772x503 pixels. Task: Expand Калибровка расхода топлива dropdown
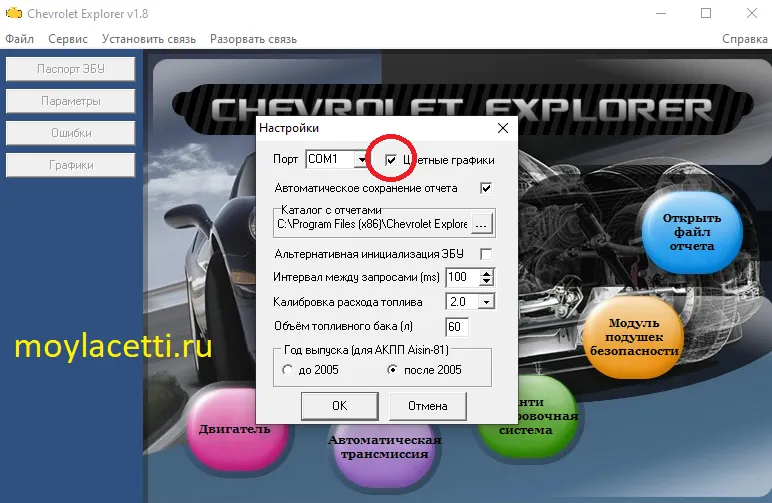point(486,302)
